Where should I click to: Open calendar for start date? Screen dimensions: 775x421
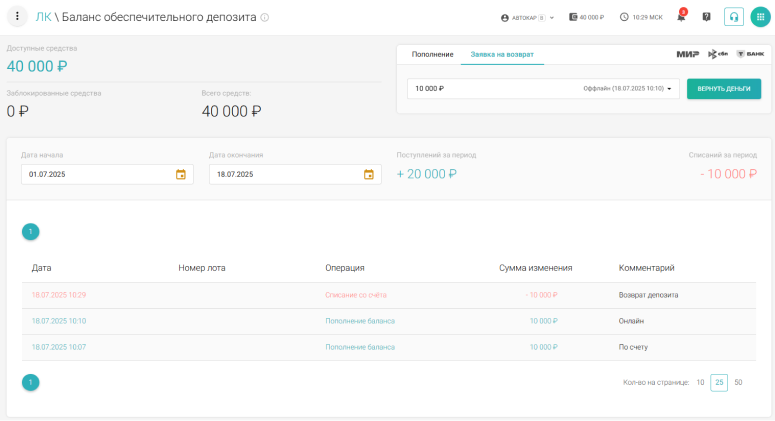(x=181, y=174)
